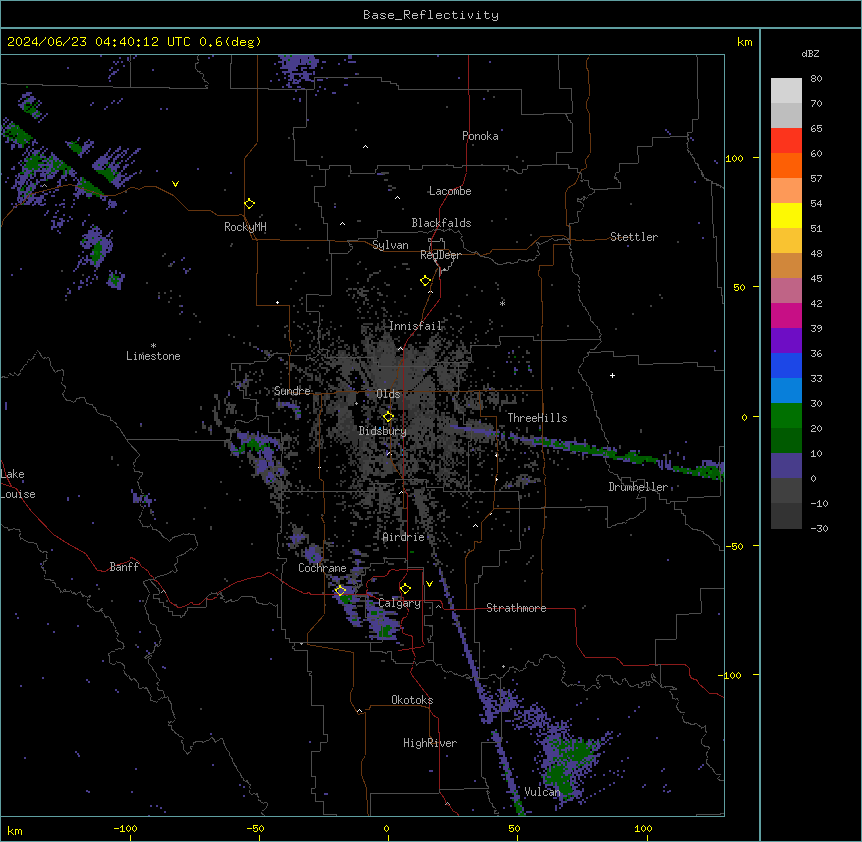Click the white caret marker west of Ponoka
Viewport: 862px width, 842px height.
click(x=365, y=147)
